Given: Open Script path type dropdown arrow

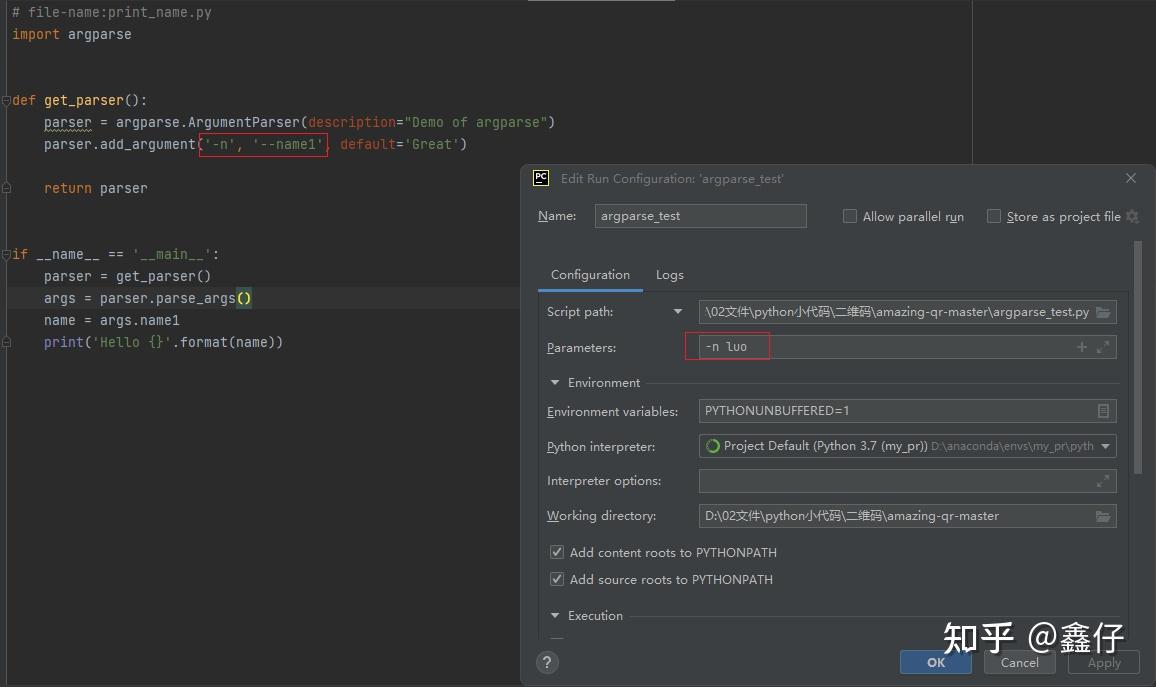Looking at the screenshot, I should 678,312.
